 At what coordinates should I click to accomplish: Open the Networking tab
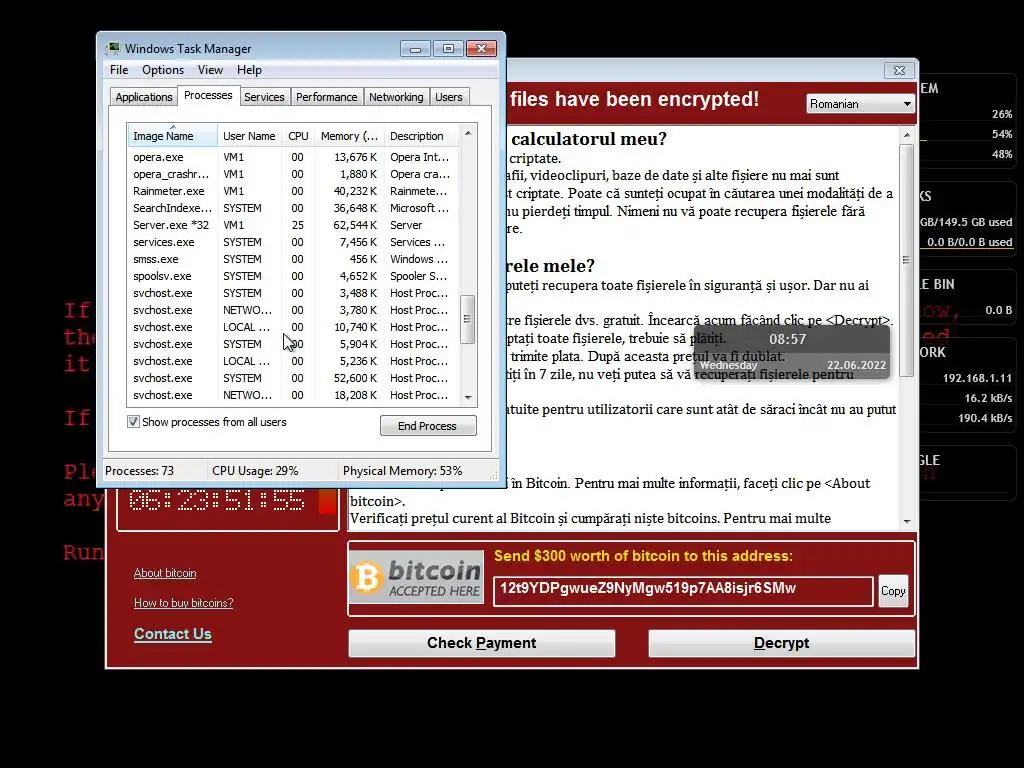396,97
